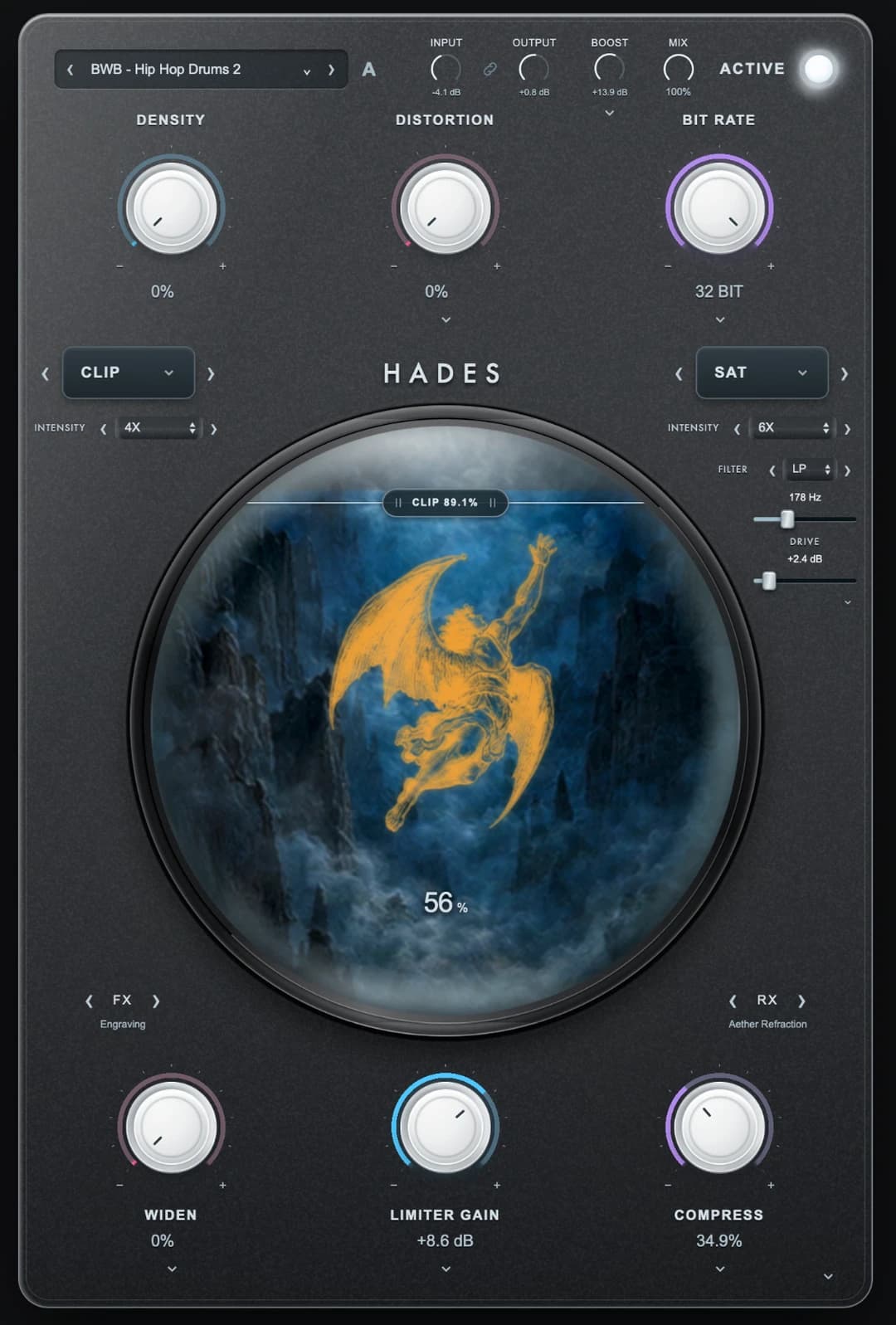The image size is (896, 1325).
Task: Click the BIT RATE knob
Action: click(x=719, y=207)
